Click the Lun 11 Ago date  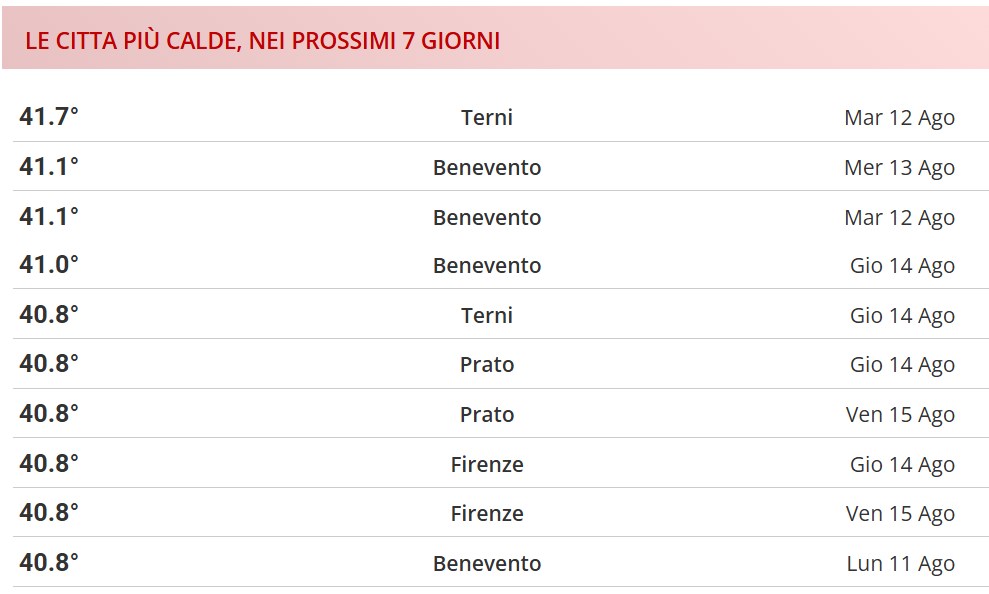point(900,564)
